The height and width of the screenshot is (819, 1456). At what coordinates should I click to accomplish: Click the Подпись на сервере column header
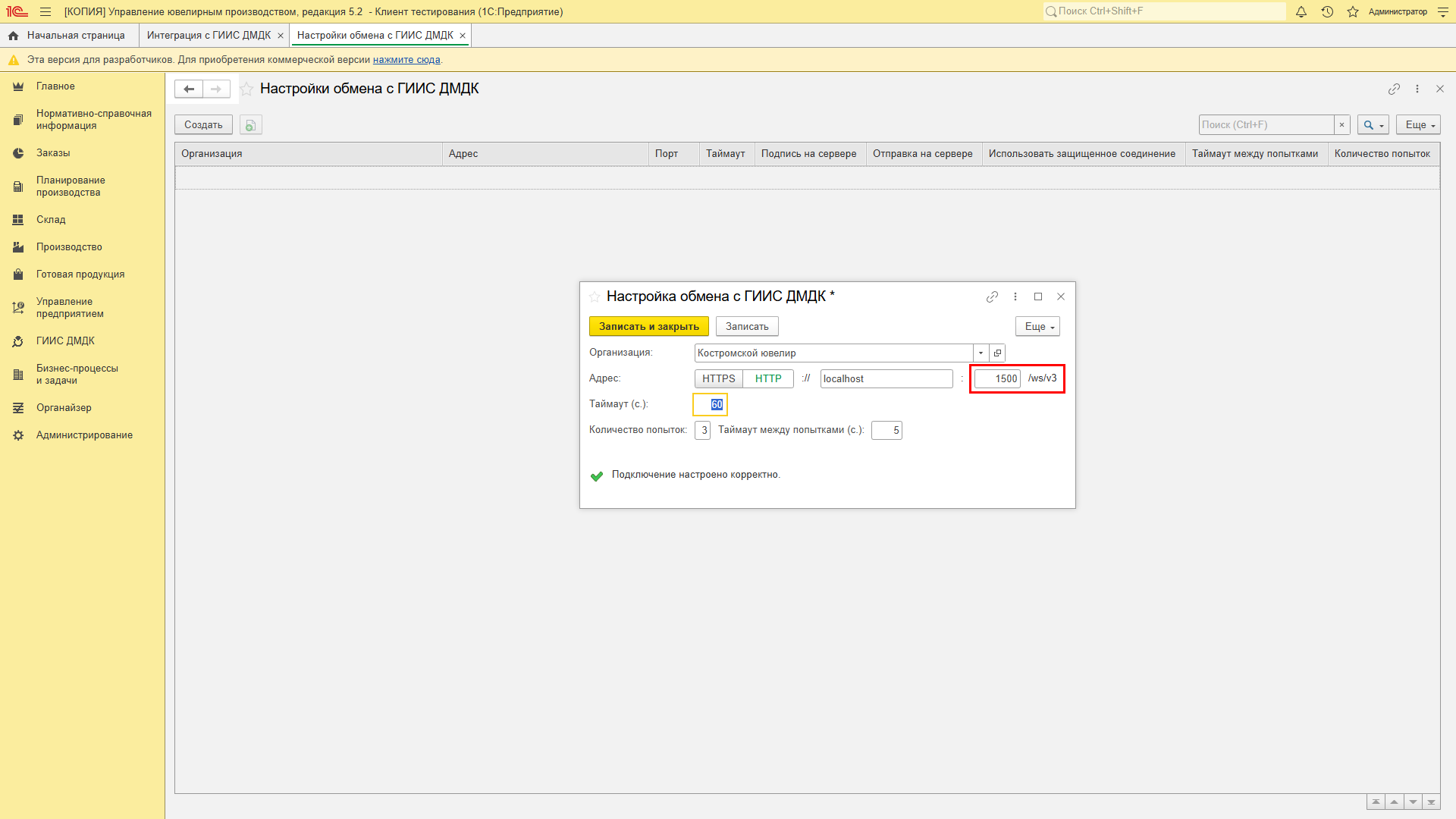(809, 154)
